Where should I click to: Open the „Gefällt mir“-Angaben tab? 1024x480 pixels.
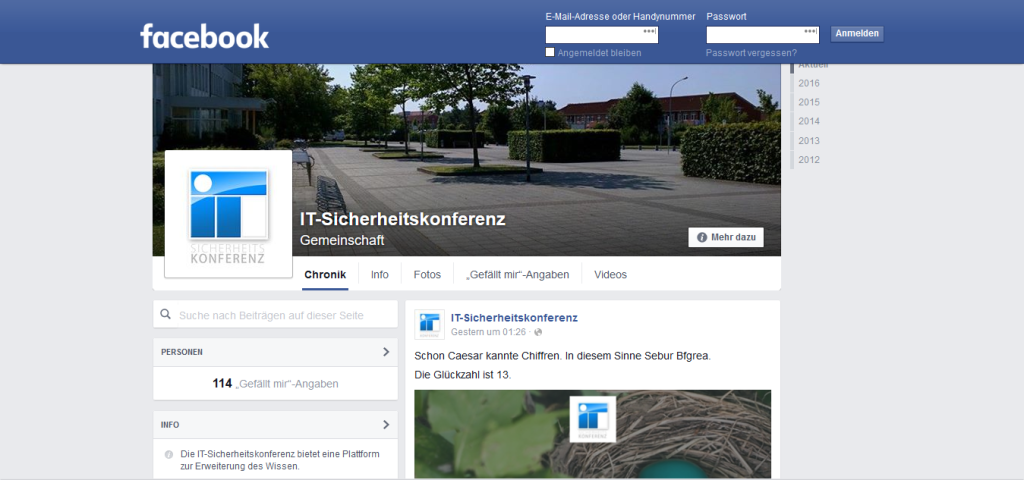(x=517, y=275)
